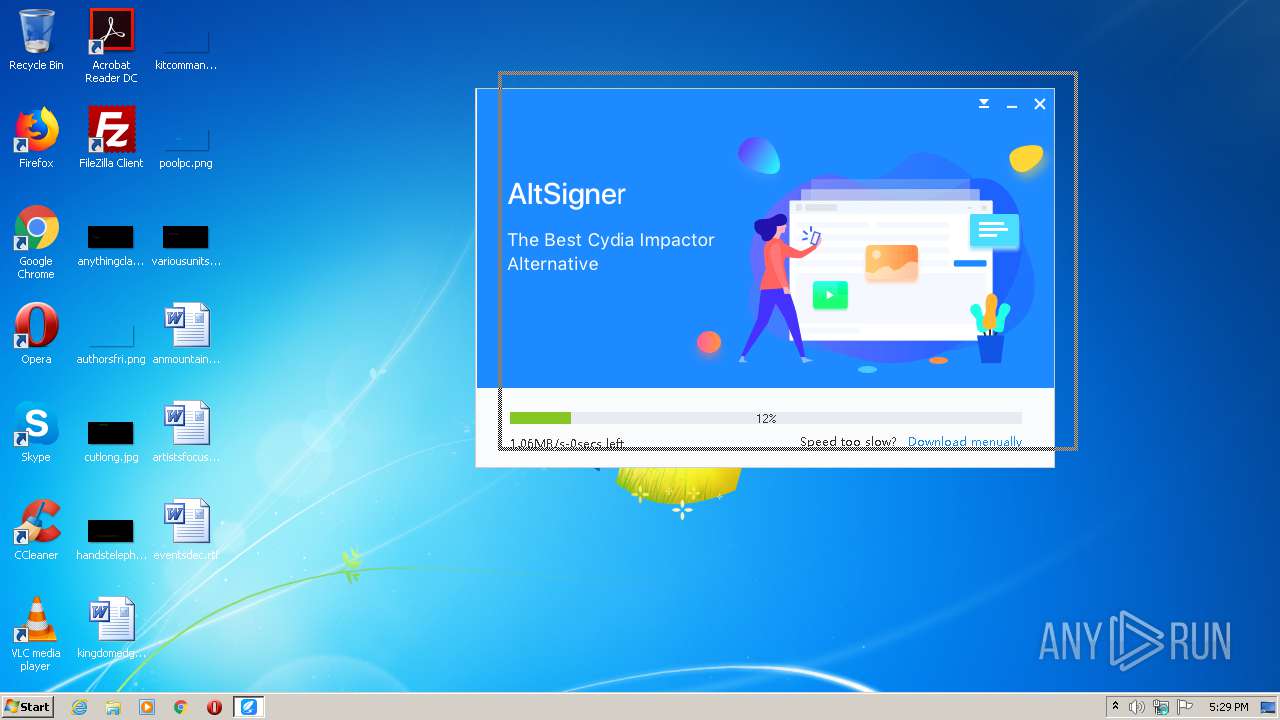Open Windows Explorer folder in taskbar
The image size is (1280, 720).
(113, 707)
